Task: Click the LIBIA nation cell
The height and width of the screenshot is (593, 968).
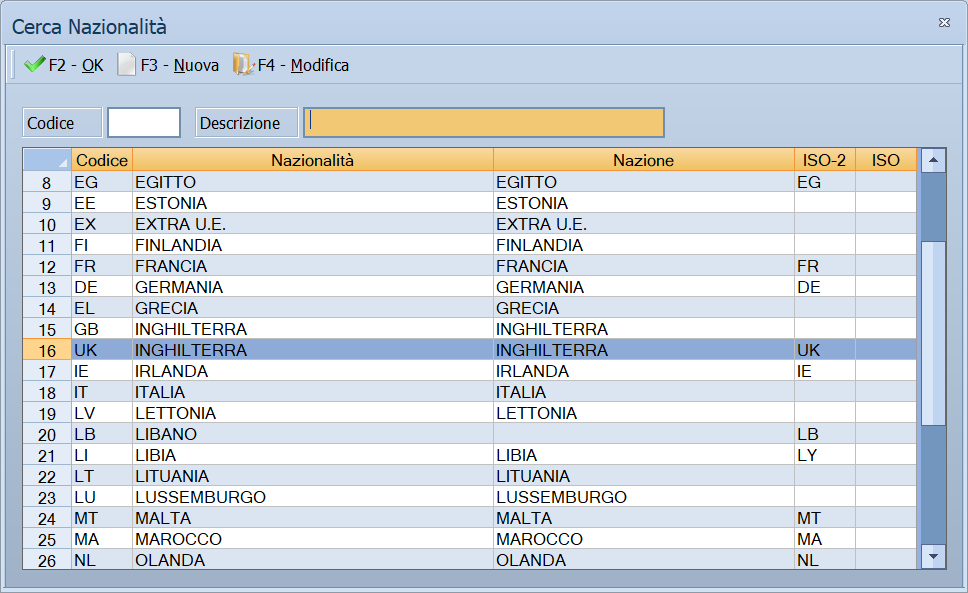Action: point(644,455)
